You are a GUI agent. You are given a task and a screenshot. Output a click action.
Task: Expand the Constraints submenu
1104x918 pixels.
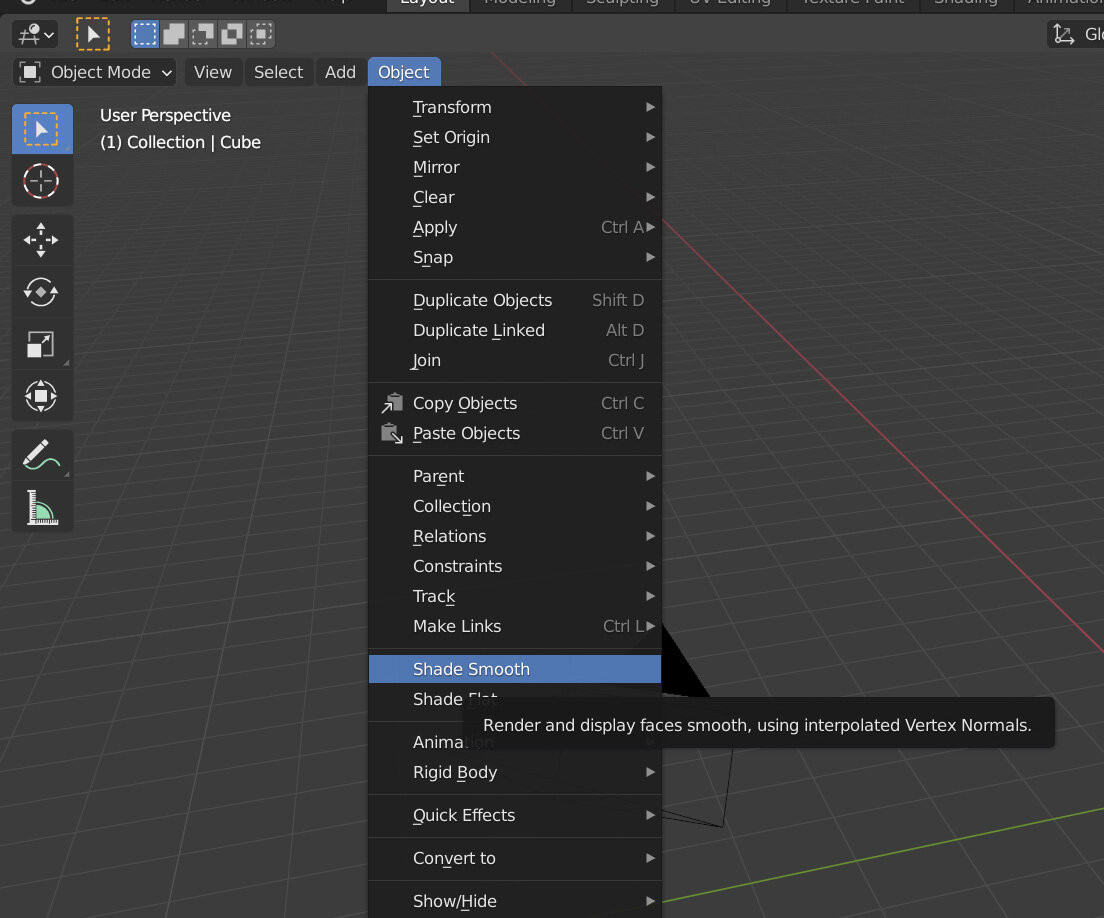[515, 566]
